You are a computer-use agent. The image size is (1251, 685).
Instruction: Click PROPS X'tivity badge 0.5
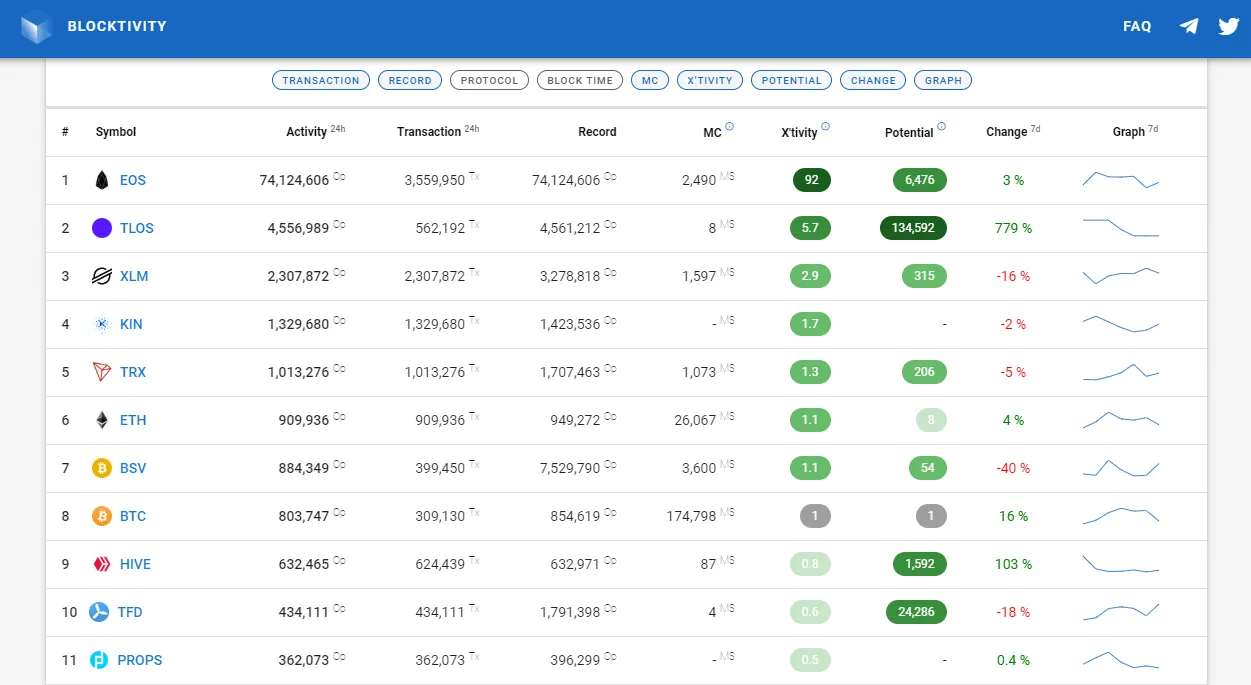coord(810,660)
